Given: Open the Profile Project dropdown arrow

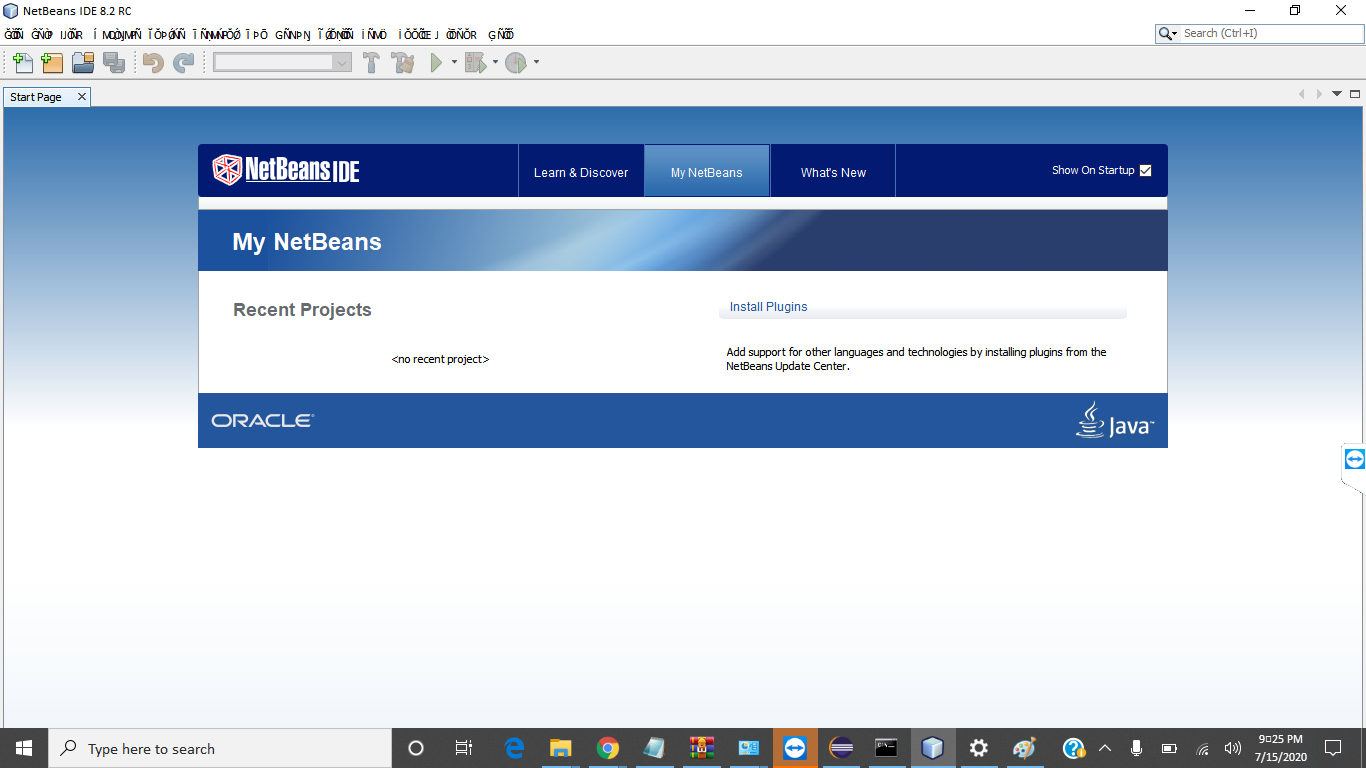Looking at the screenshot, I should pyautogui.click(x=536, y=63).
